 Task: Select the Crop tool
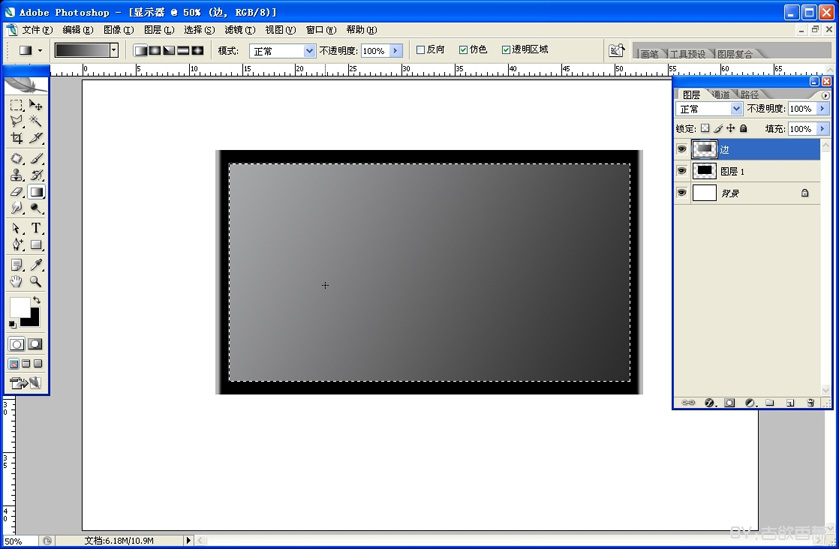(x=17, y=138)
